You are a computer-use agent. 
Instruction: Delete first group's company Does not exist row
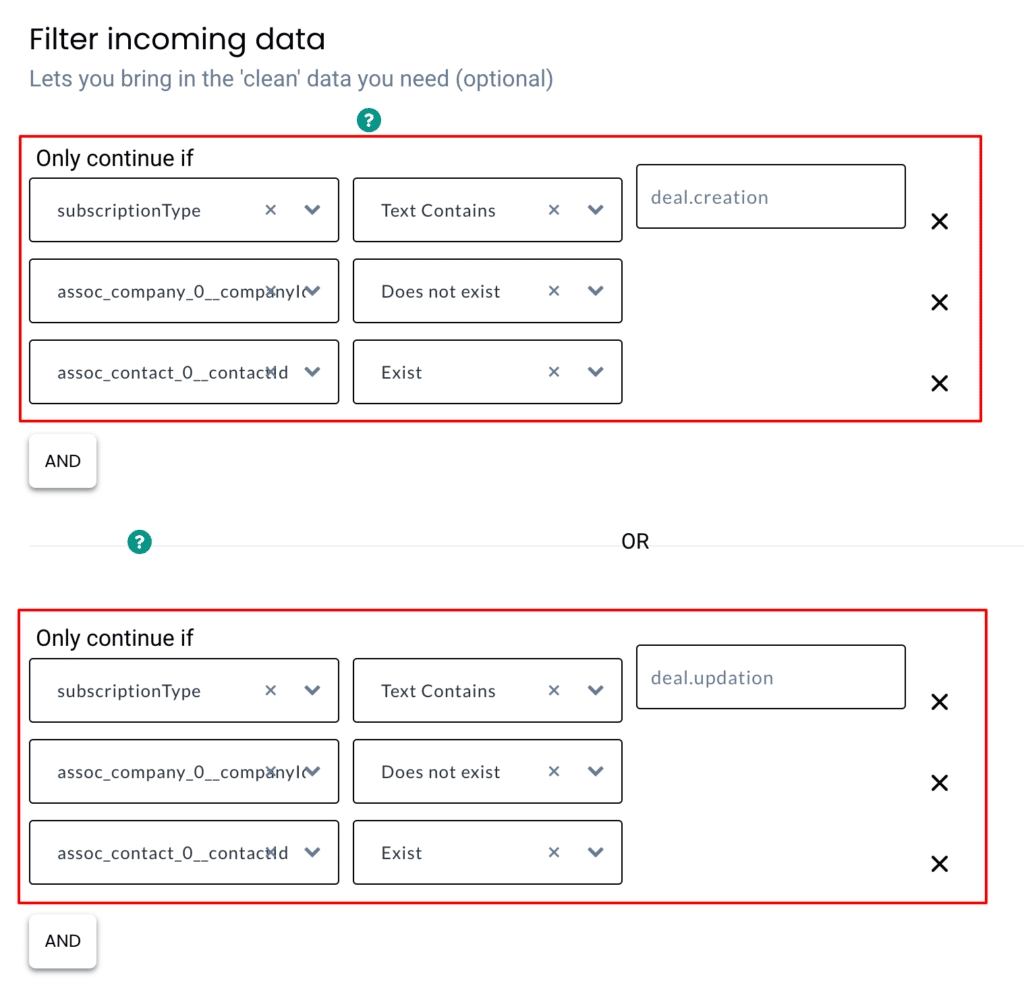tap(939, 302)
